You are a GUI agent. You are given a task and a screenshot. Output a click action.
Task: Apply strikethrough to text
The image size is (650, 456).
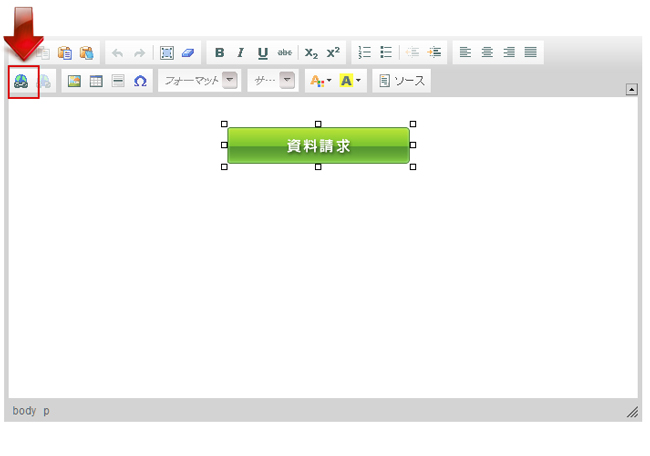pos(285,53)
